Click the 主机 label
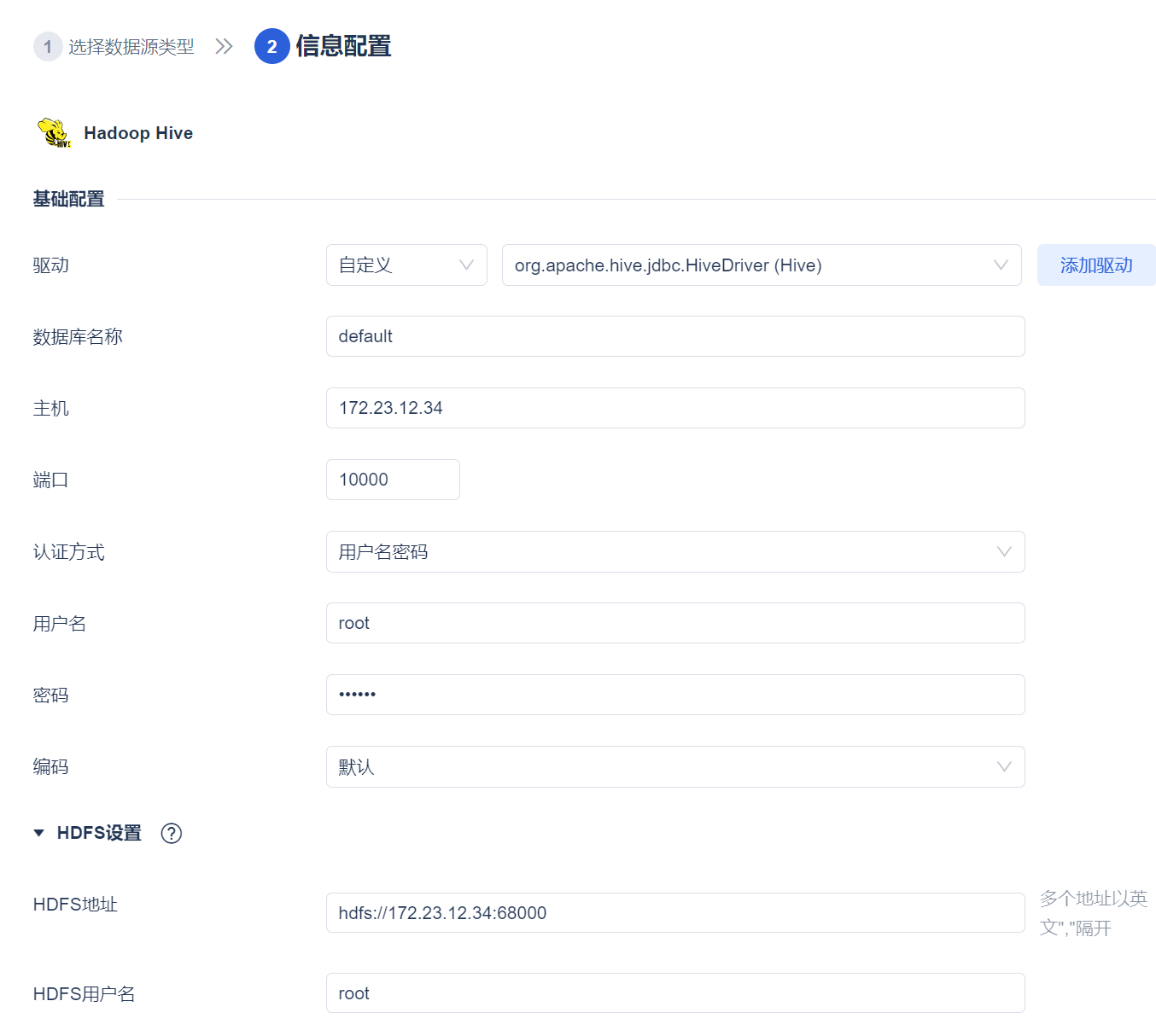The width and height of the screenshot is (1156, 1036). click(x=51, y=409)
